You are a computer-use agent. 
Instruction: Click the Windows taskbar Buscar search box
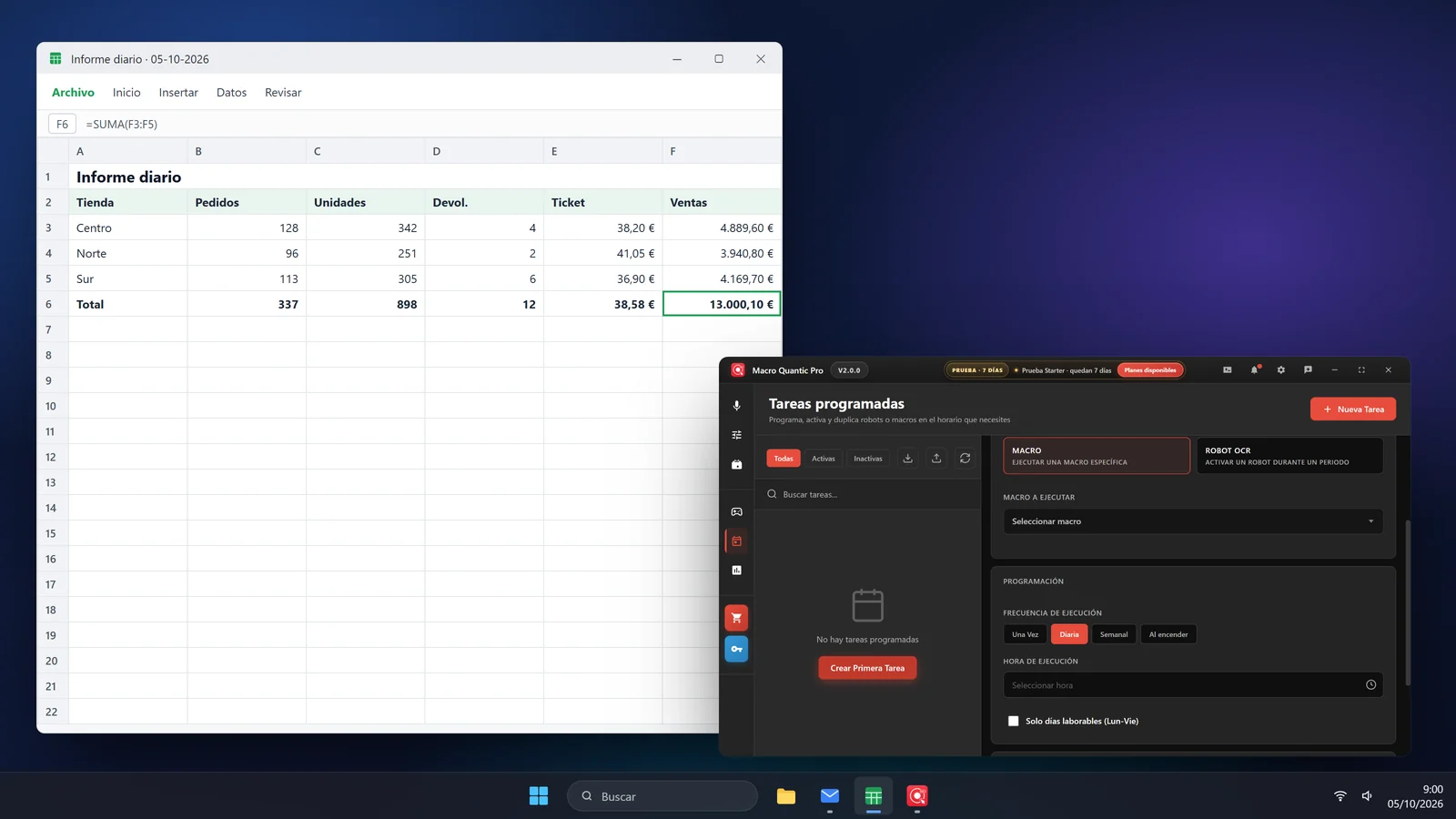662,796
